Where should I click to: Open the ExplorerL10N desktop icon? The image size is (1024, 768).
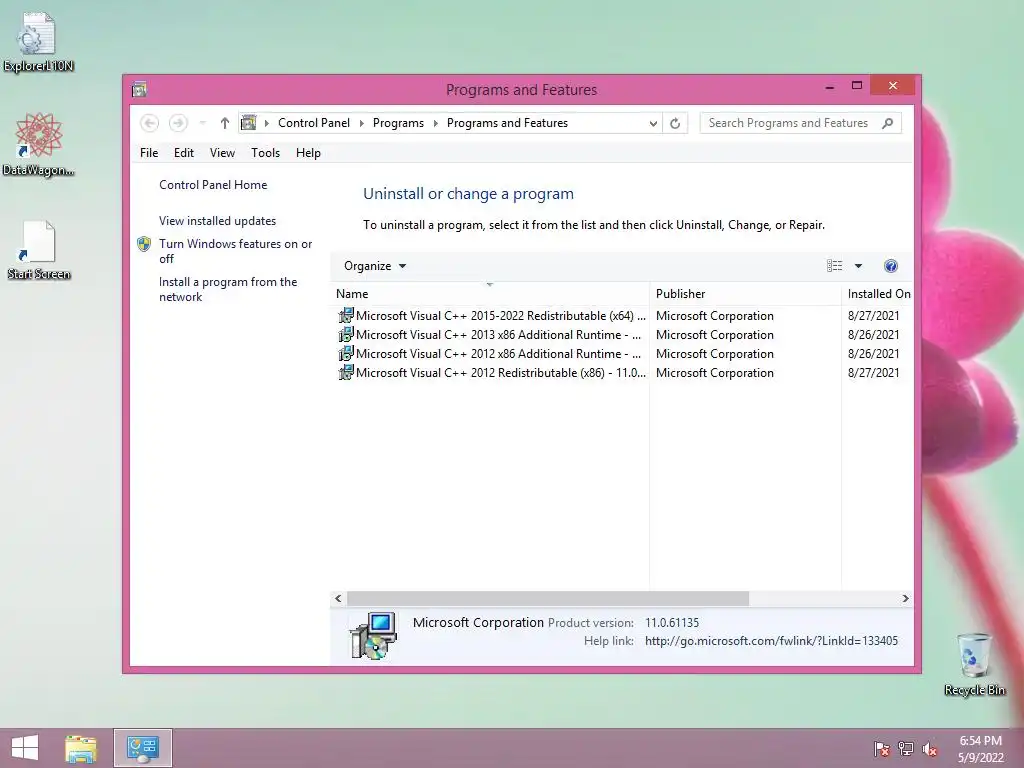point(38,42)
